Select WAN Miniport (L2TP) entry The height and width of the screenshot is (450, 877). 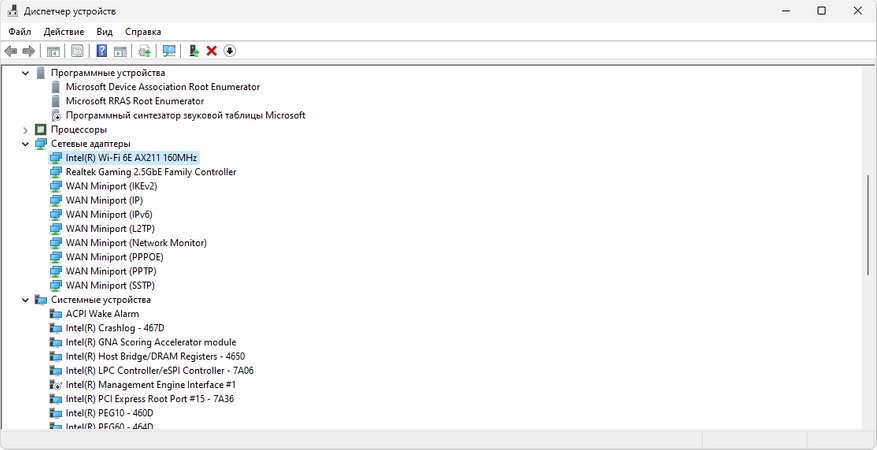pos(110,229)
